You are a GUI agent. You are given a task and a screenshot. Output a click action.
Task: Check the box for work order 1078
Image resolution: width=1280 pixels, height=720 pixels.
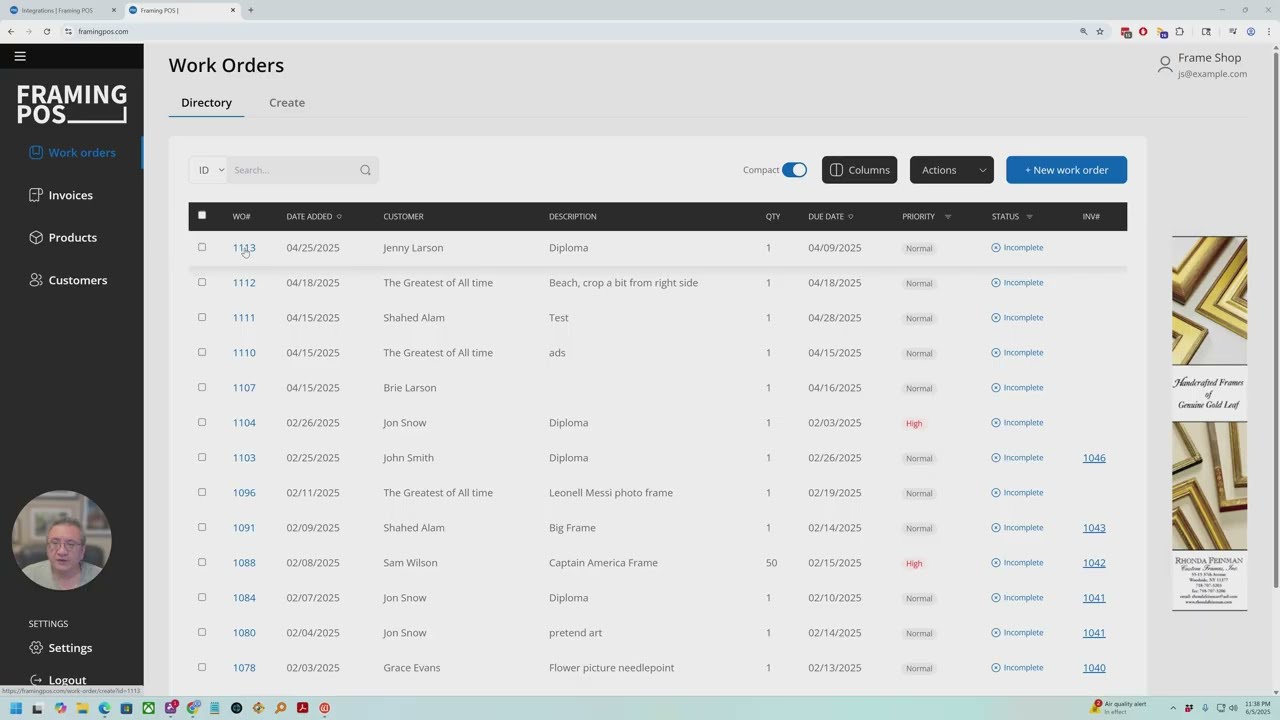202,667
